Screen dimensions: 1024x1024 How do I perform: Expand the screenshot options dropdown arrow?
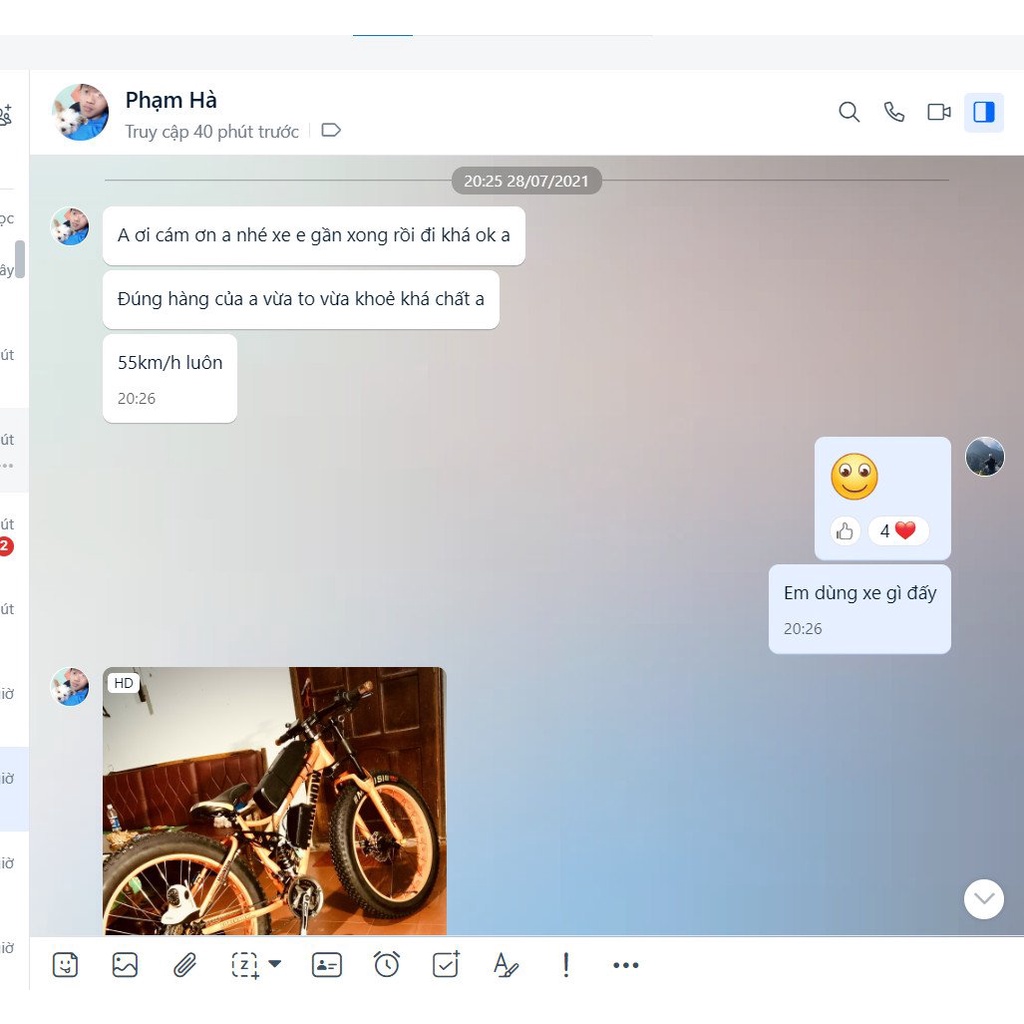point(275,965)
